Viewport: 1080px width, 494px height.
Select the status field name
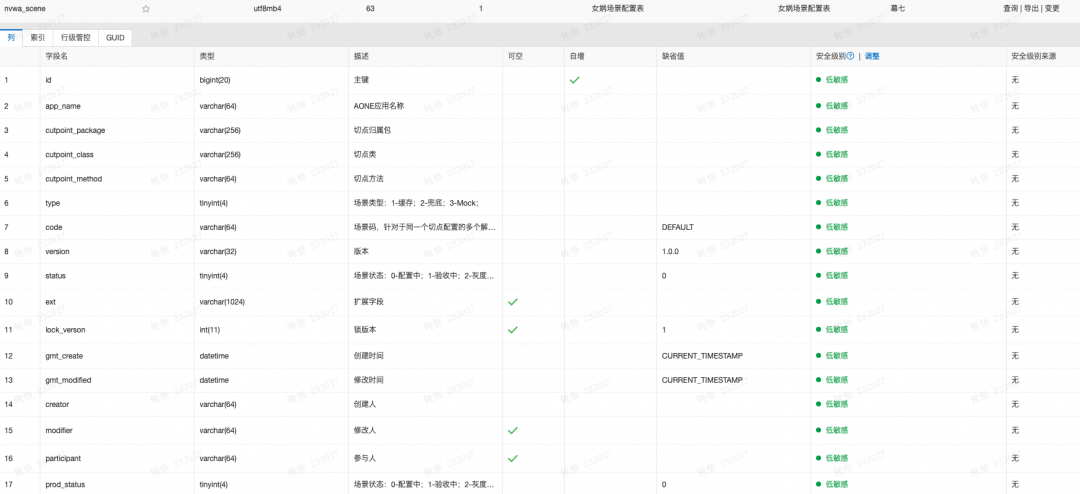[56, 276]
